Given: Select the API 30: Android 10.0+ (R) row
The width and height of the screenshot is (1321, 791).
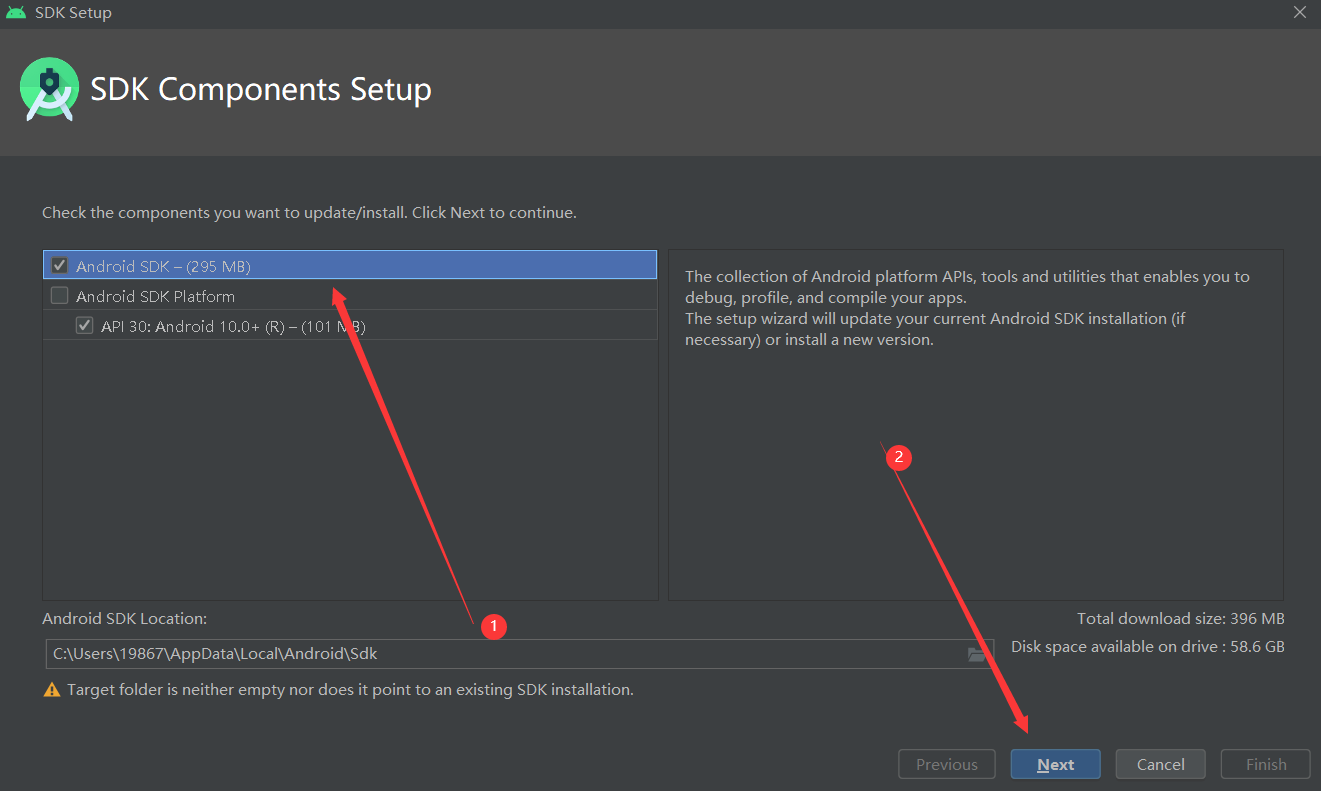Looking at the screenshot, I should [x=350, y=325].
